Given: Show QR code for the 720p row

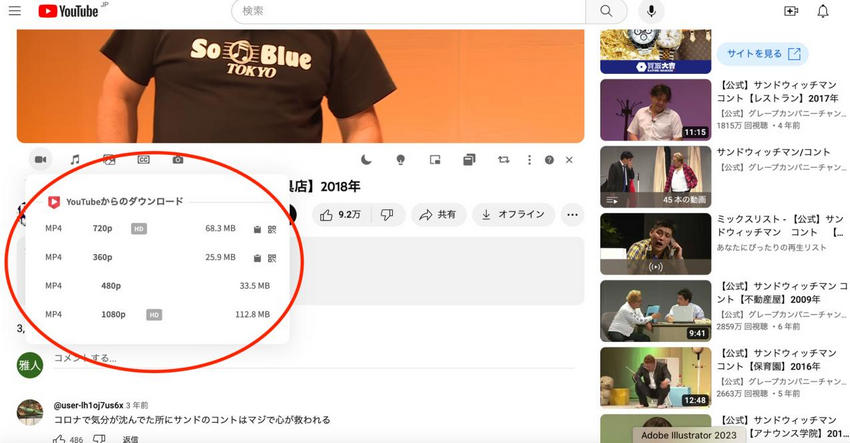Looking at the screenshot, I should coord(272,229).
